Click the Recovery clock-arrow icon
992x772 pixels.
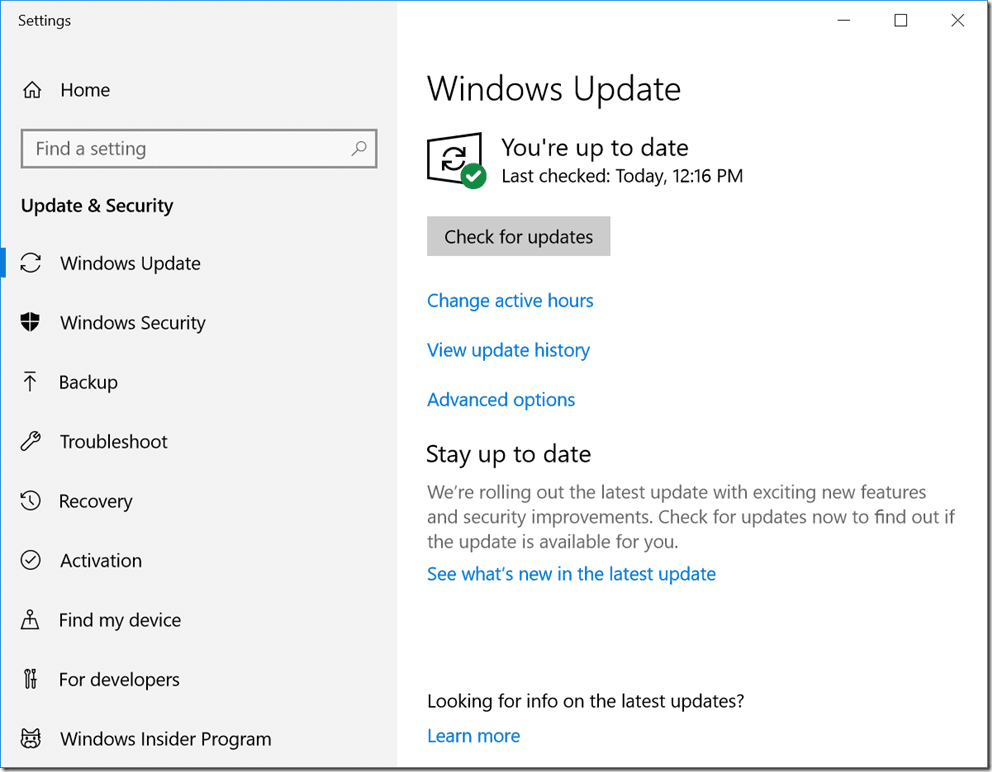(x=30, y=501)
